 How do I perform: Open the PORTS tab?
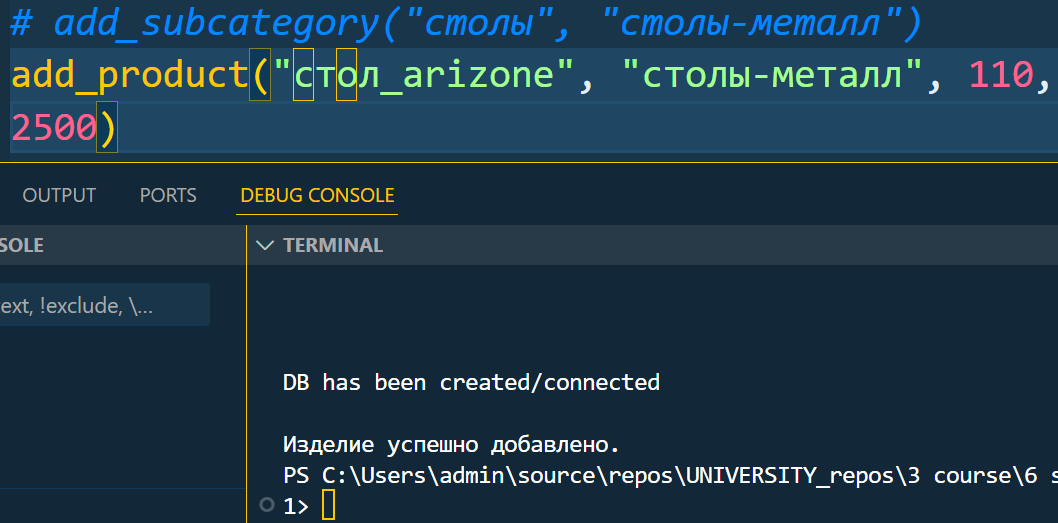[x=168, y=196]
